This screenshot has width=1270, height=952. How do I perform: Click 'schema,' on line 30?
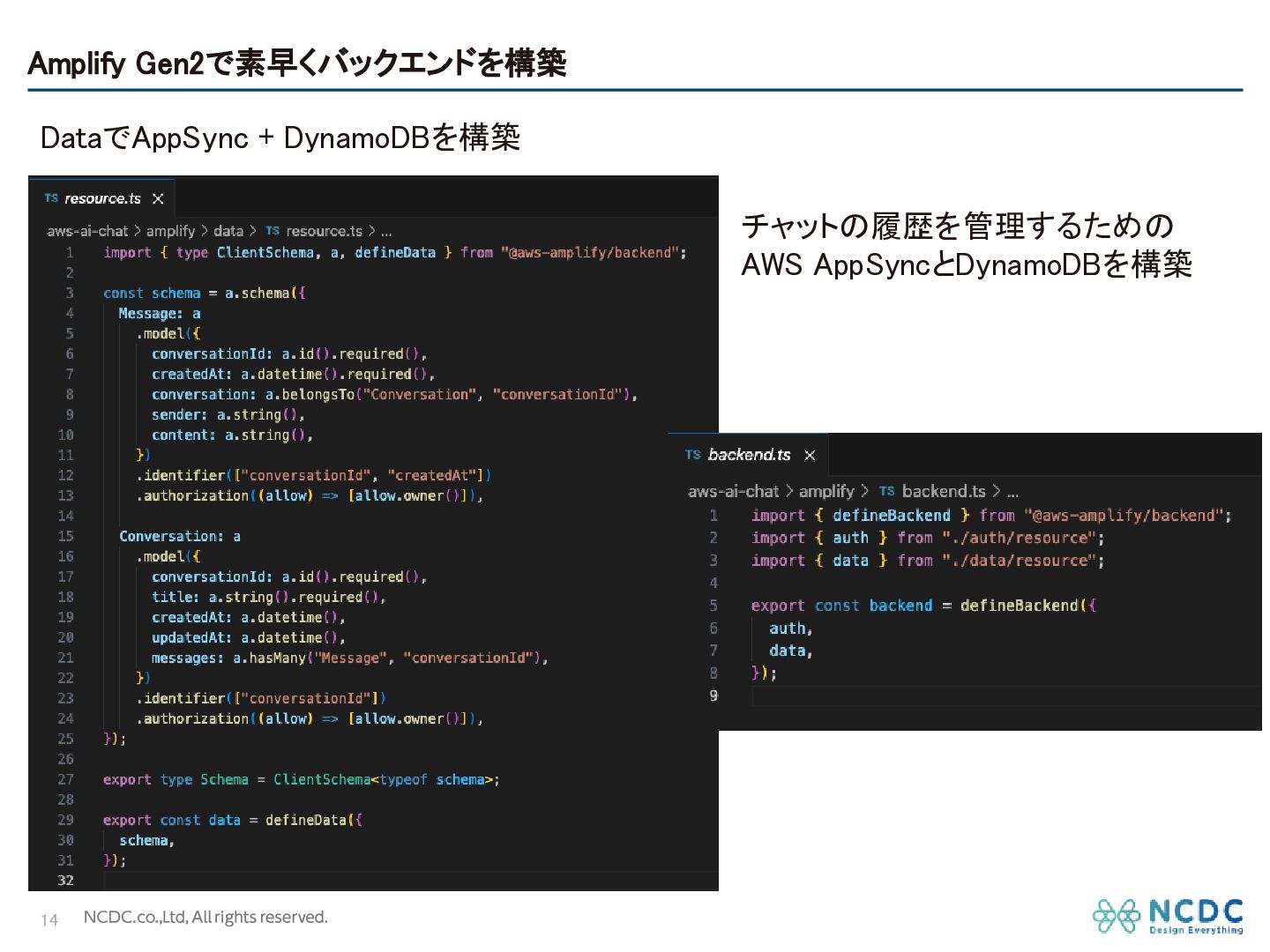point(146,840)
